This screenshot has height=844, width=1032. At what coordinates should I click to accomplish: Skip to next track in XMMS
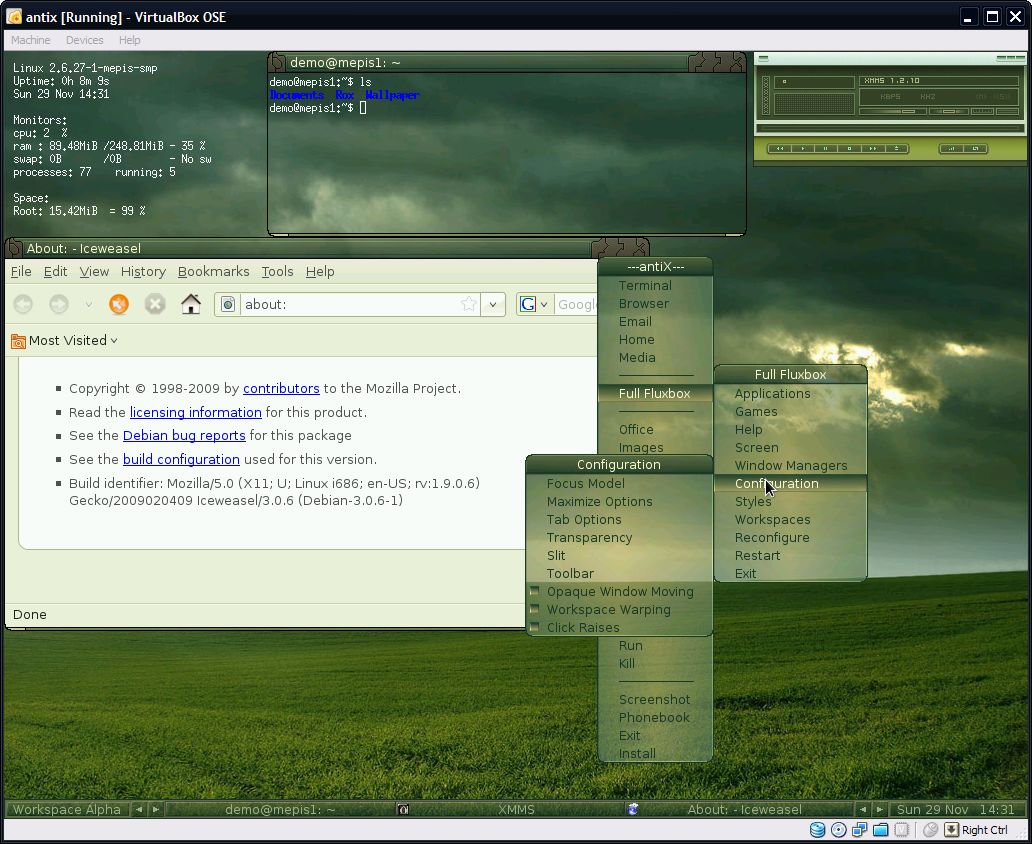click(873, 149)
